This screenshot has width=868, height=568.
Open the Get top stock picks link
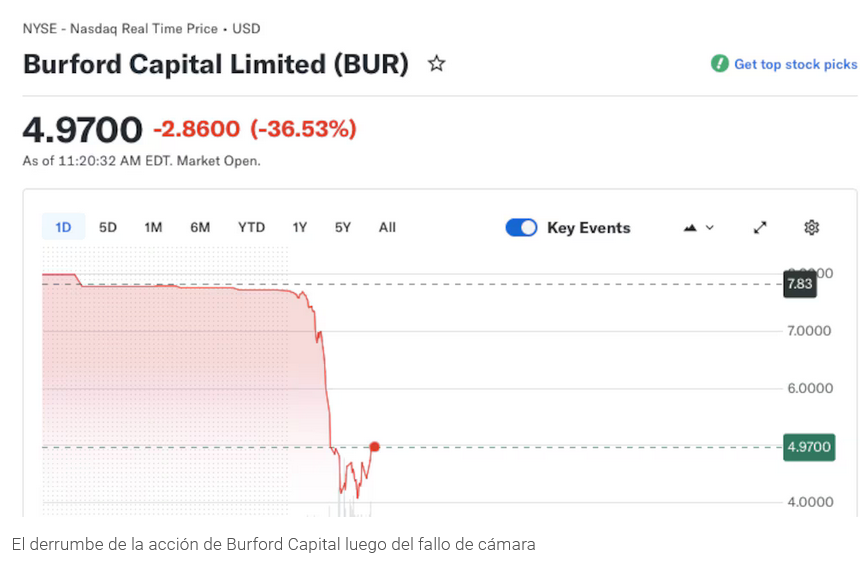(x=795, y=64)
